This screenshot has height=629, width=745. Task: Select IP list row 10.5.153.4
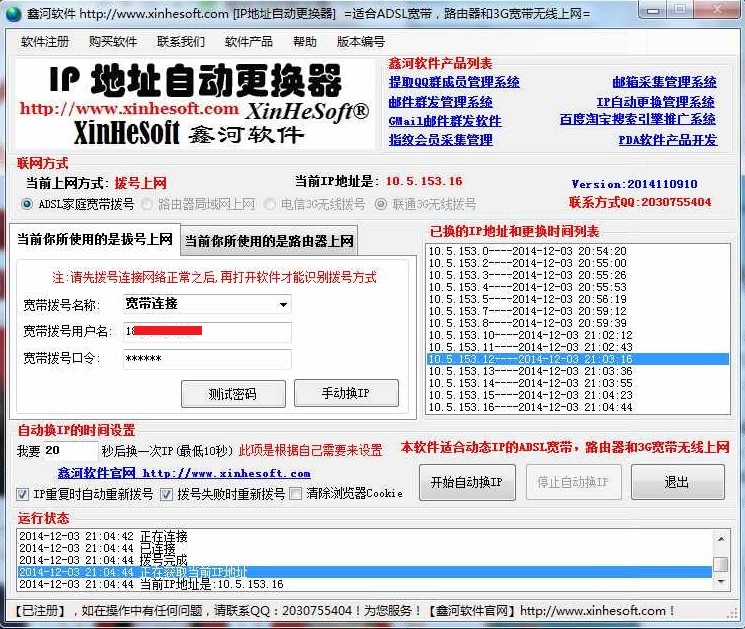[x=577, y=287]
